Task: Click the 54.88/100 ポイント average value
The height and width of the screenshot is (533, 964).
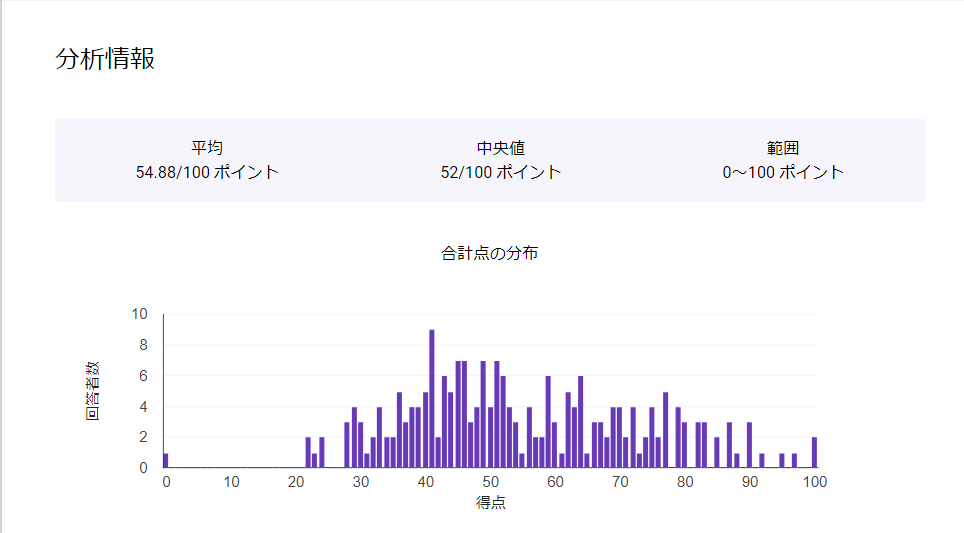Action: [207, 172]
